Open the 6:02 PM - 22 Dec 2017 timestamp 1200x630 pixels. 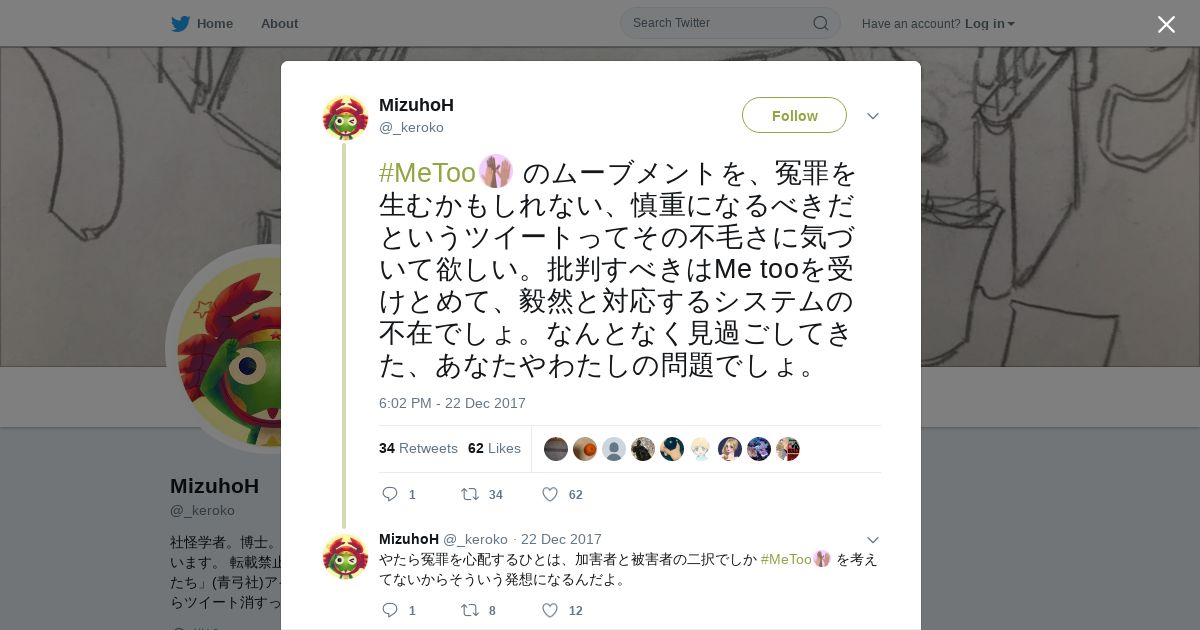[x=452, y=403]
